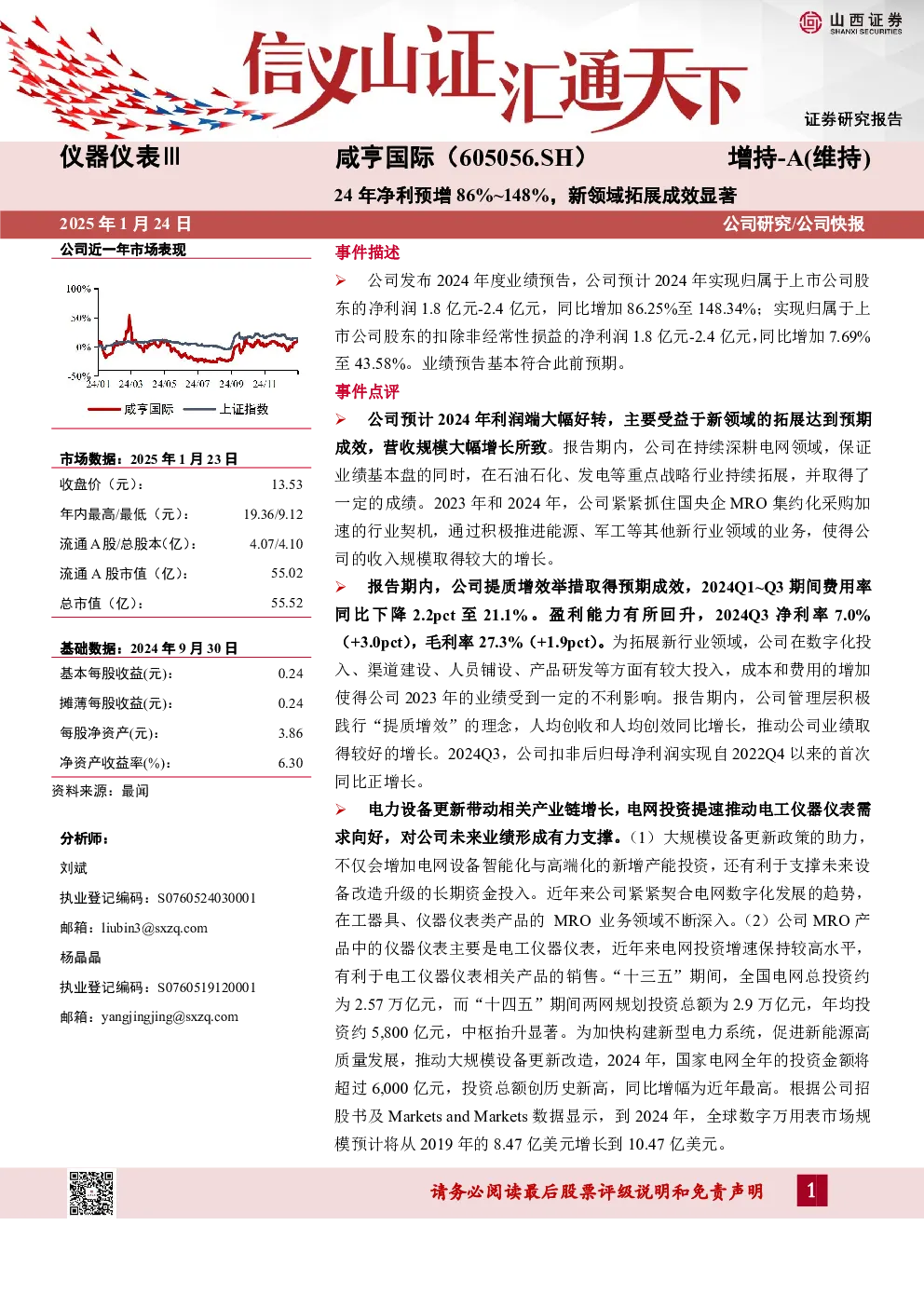Click the red page number 1 box
924x1307 pixels.
tap(810, 1190)
